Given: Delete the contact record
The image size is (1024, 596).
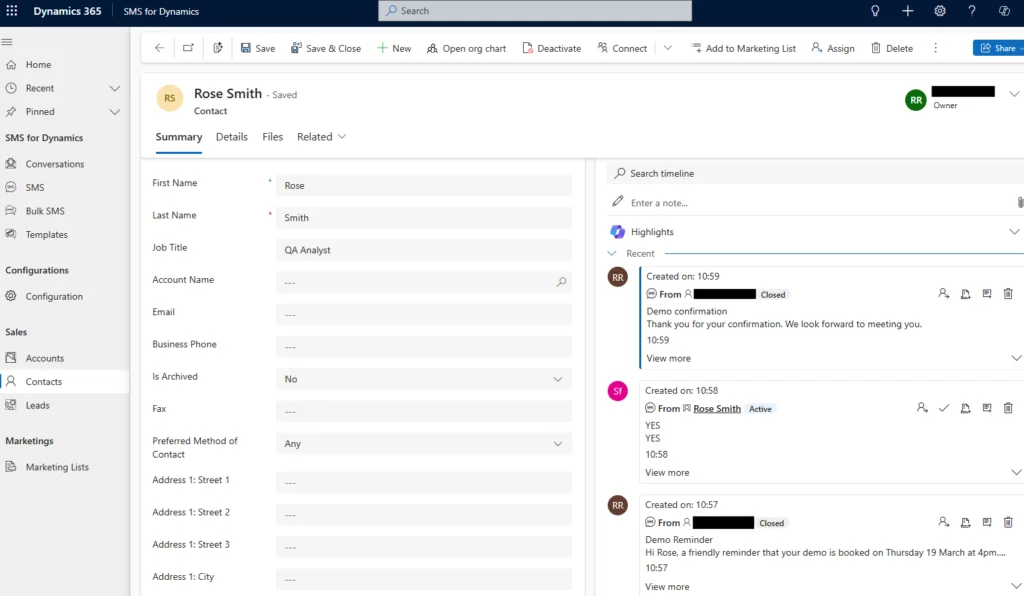Looking at the screenshot, I should point(892,48).
